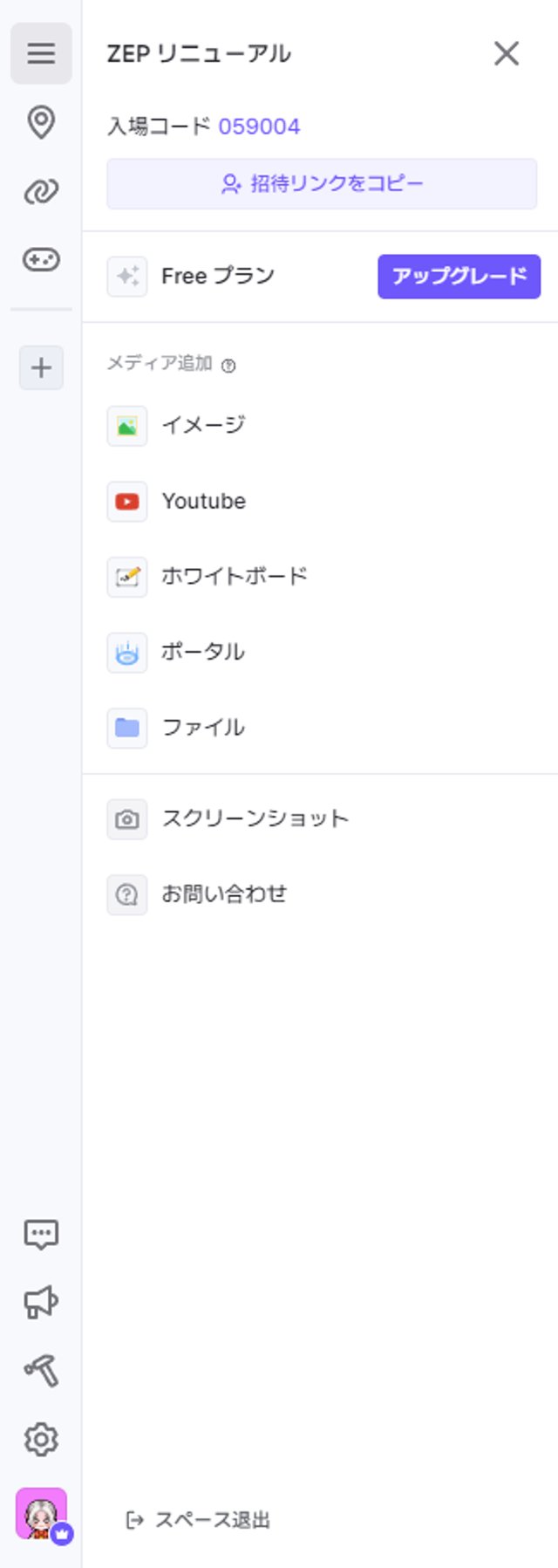Open the chat bubble icon
This screenshot has height=1568, width=558.
tap(41, 1234)
